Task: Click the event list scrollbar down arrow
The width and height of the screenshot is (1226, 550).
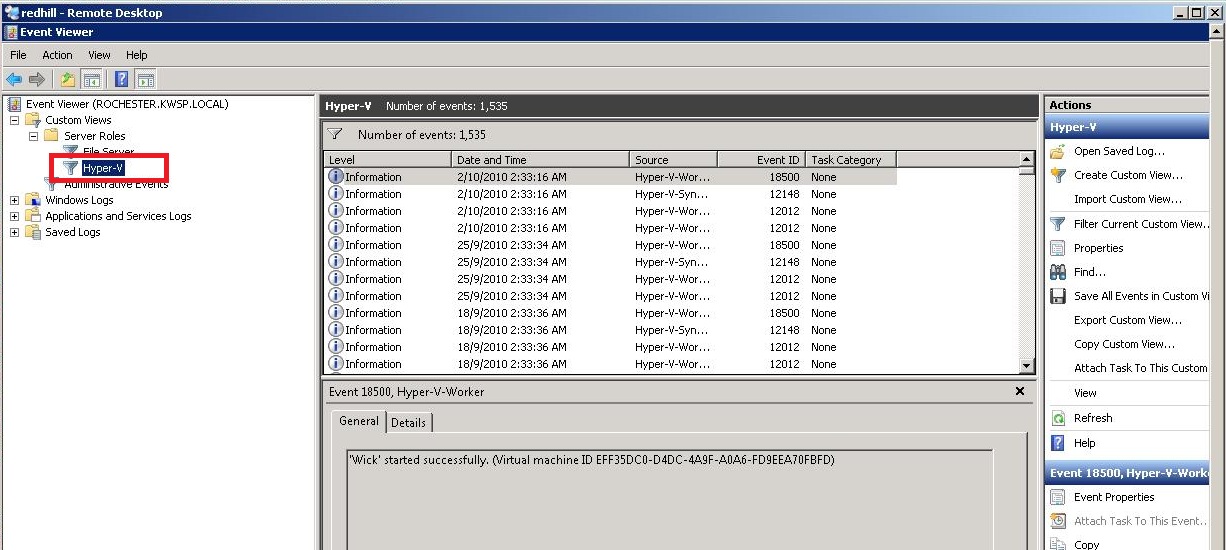Action: click(x=1026, y=366)
